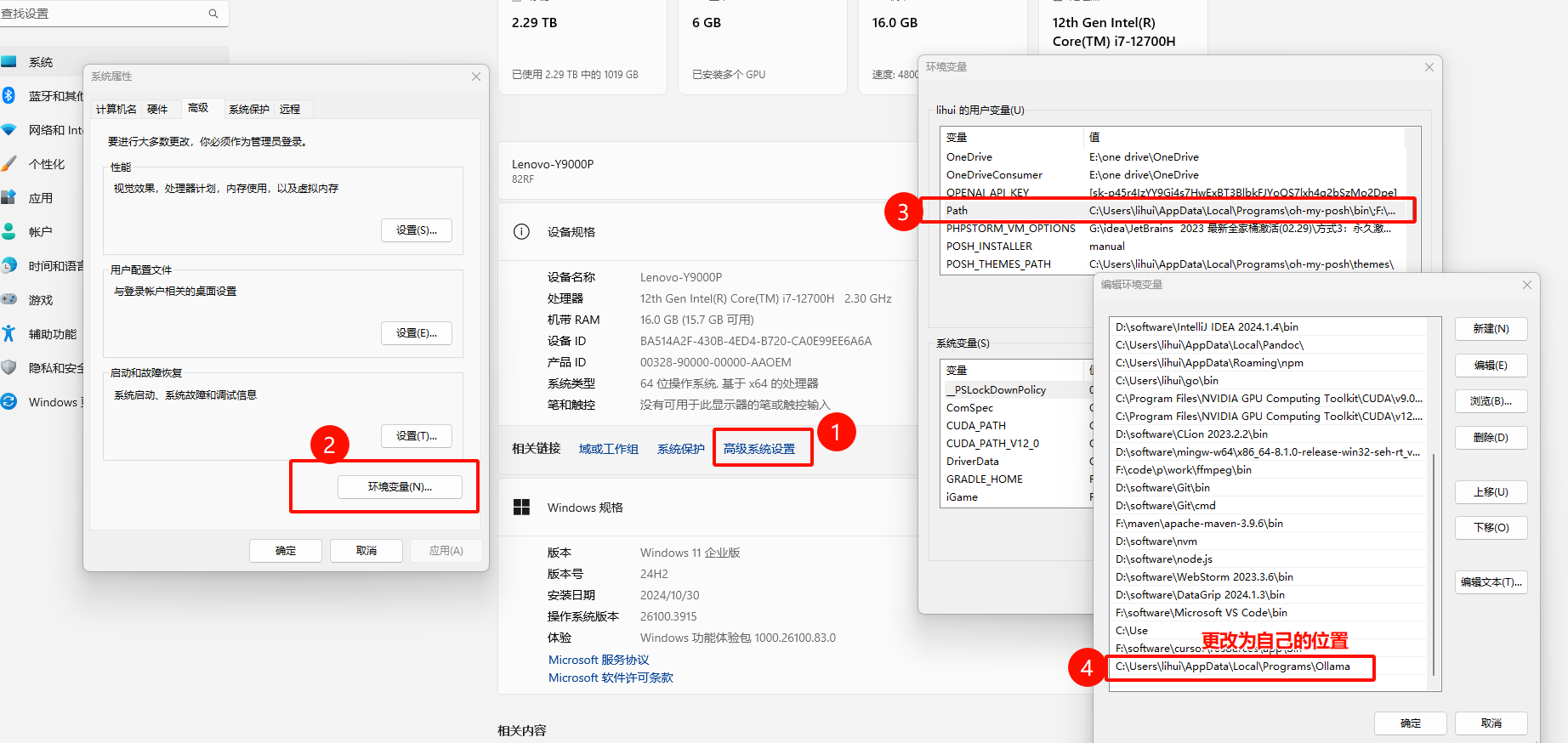
Task: Click the Apps icon in sidebar
Action: [x=9, y=197]
